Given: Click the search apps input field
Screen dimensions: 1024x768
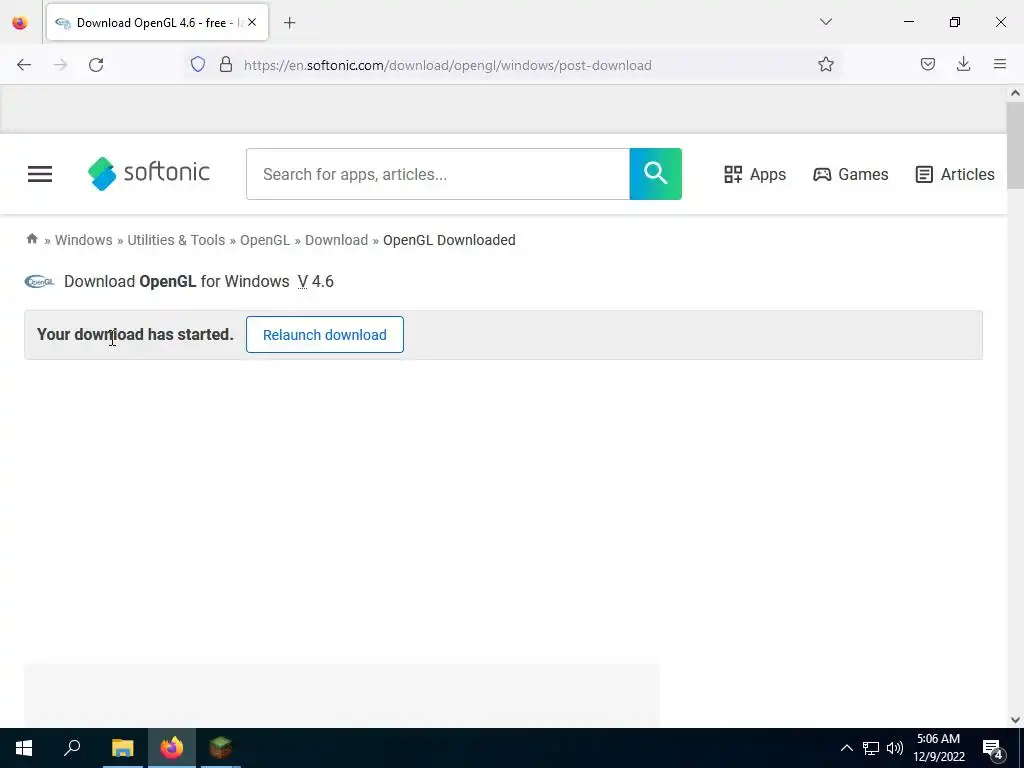Looking at the screenshot, I should [x=438, y=174].
